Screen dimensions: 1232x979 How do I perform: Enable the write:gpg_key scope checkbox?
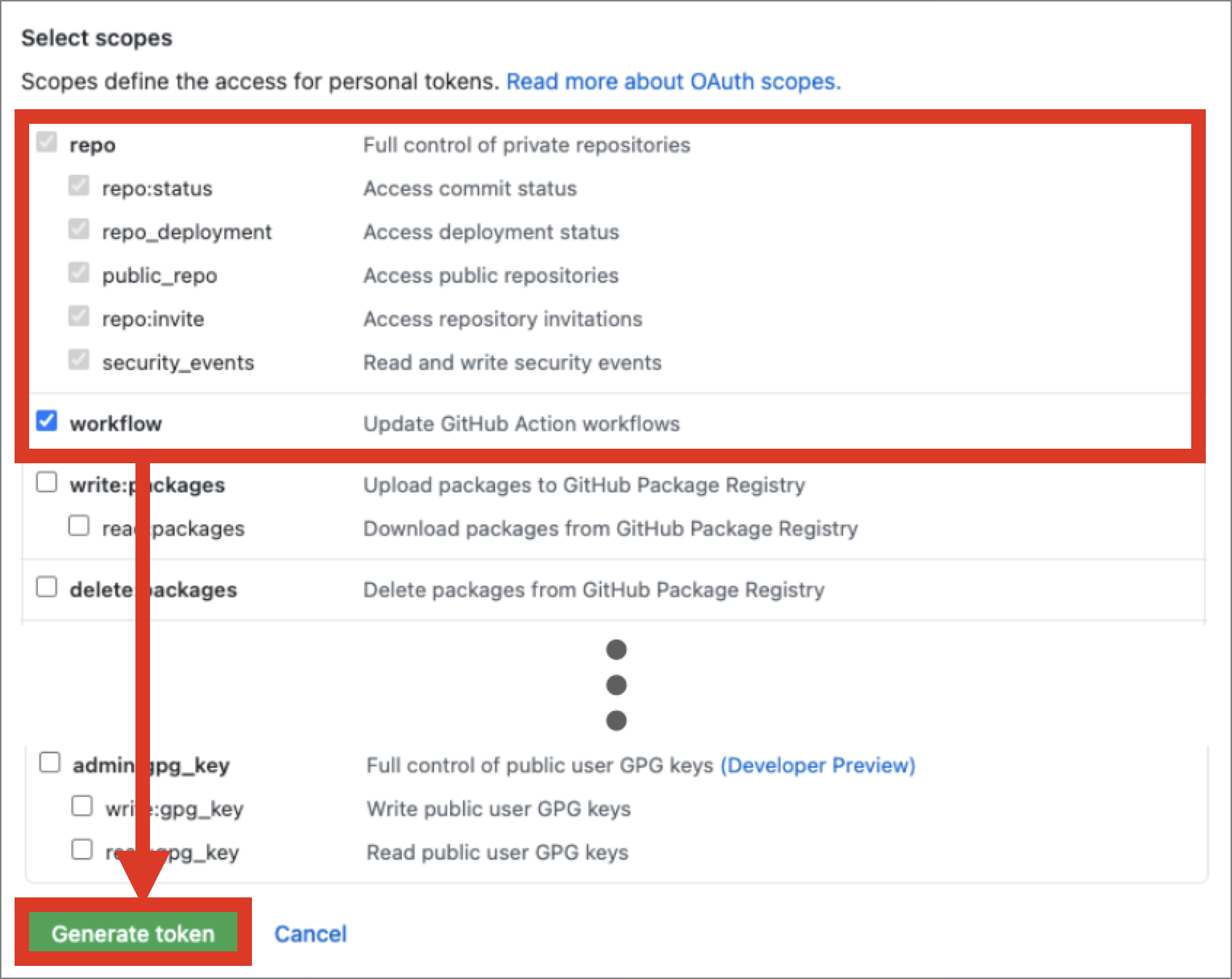tap(82, 806)
